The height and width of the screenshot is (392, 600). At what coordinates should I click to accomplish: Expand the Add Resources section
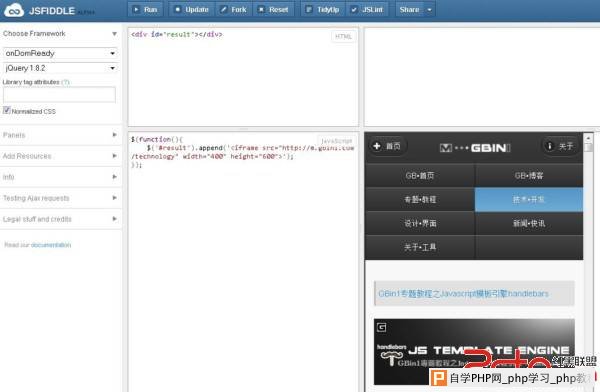60,156
